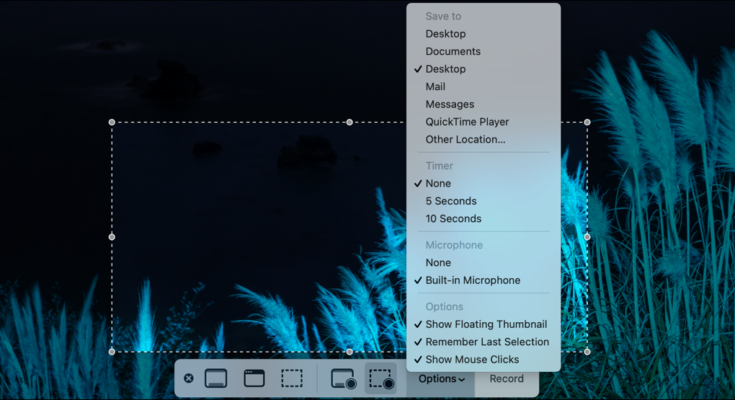Open the Other Location... menu entry

pos(465,140)
